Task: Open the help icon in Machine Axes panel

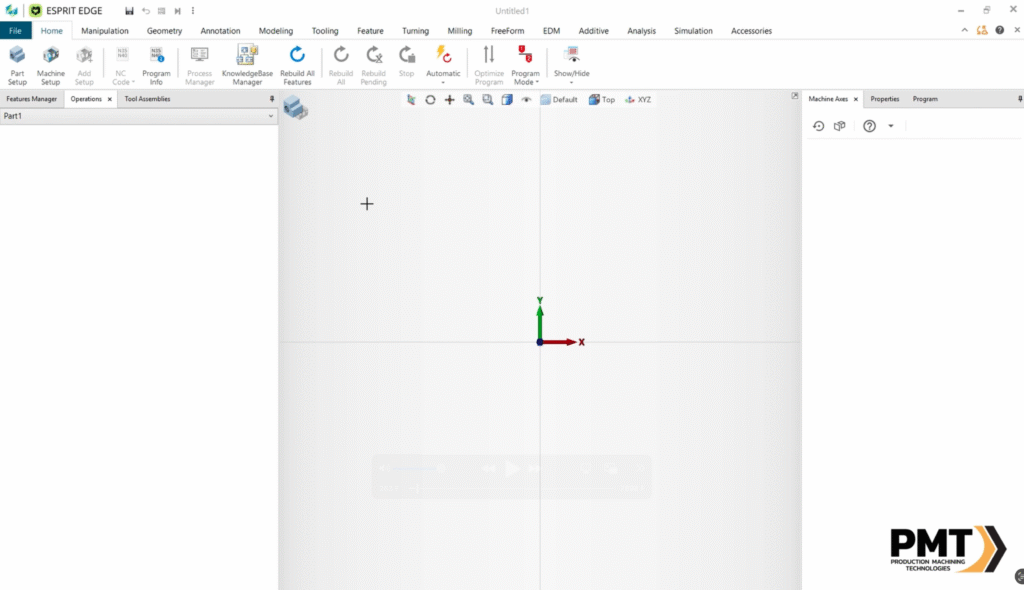Action: [x=869, y=126]
